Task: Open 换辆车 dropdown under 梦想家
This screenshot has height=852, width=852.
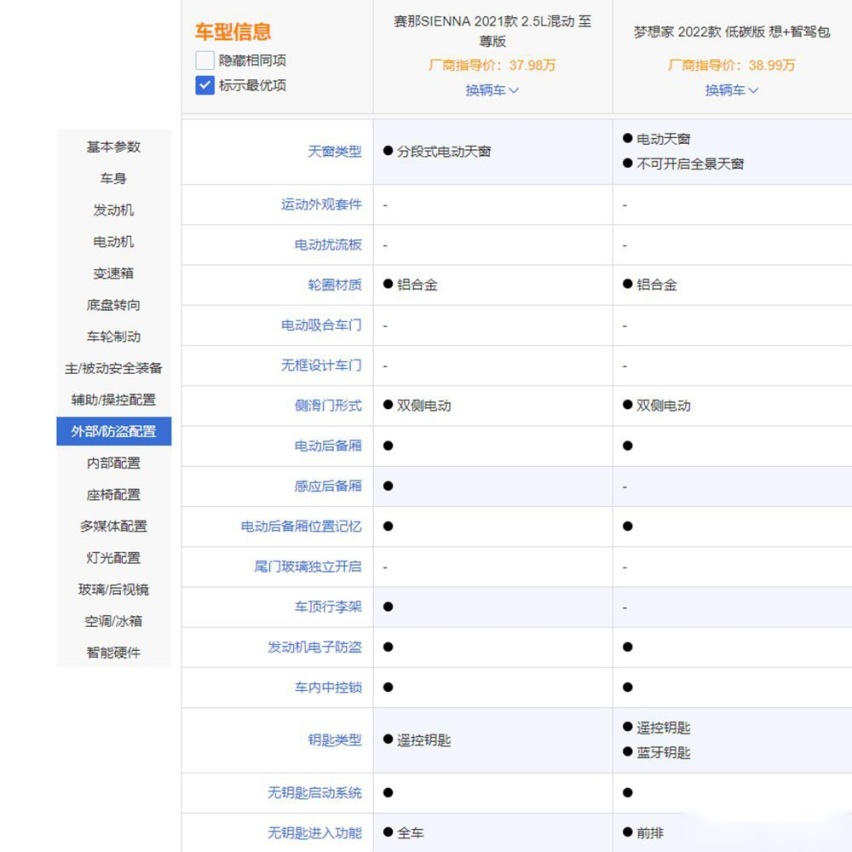Action: (x=731, y=90)
